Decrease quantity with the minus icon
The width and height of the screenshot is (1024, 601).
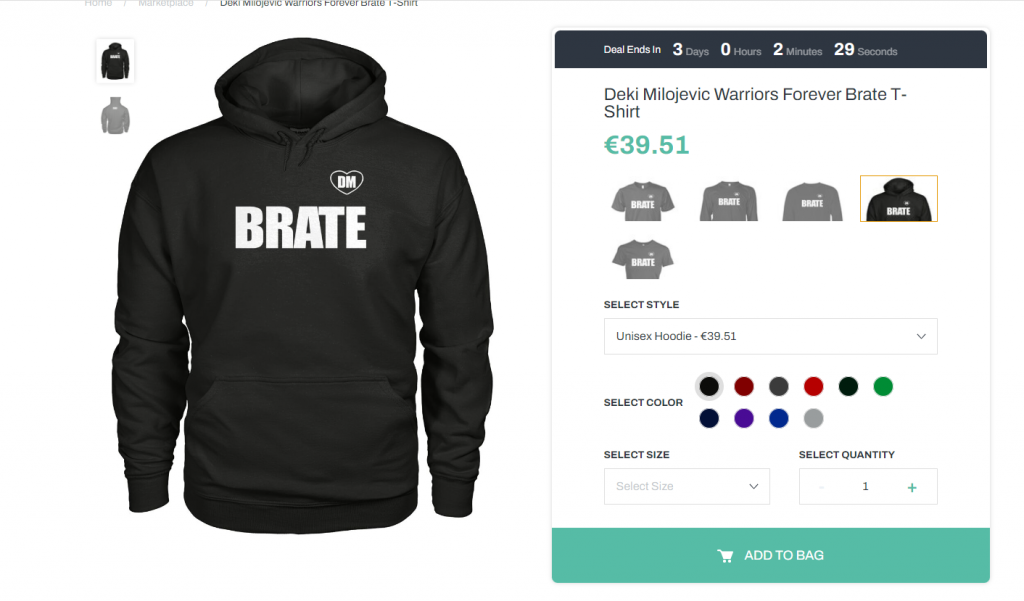[821, 487]
